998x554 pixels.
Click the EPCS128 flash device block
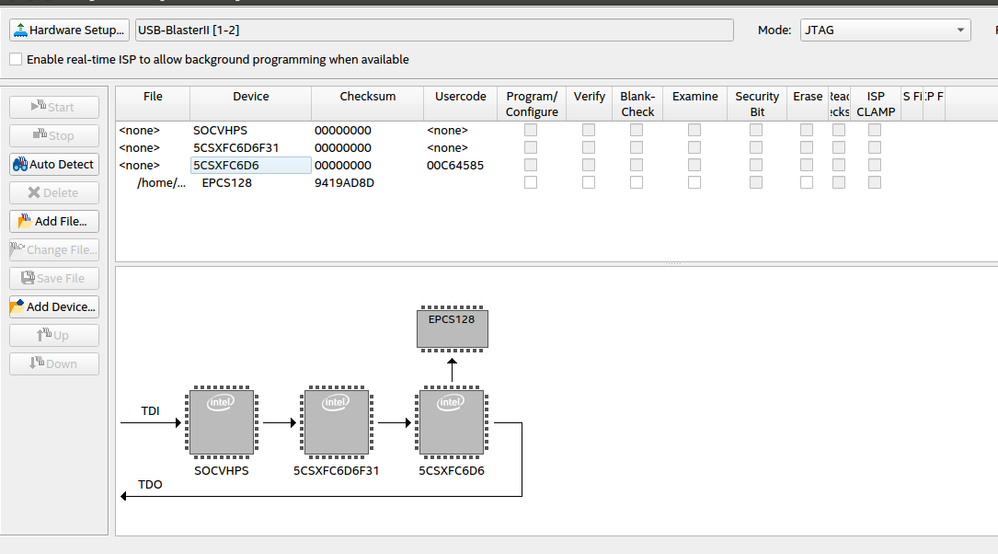(x=452, y=329)
